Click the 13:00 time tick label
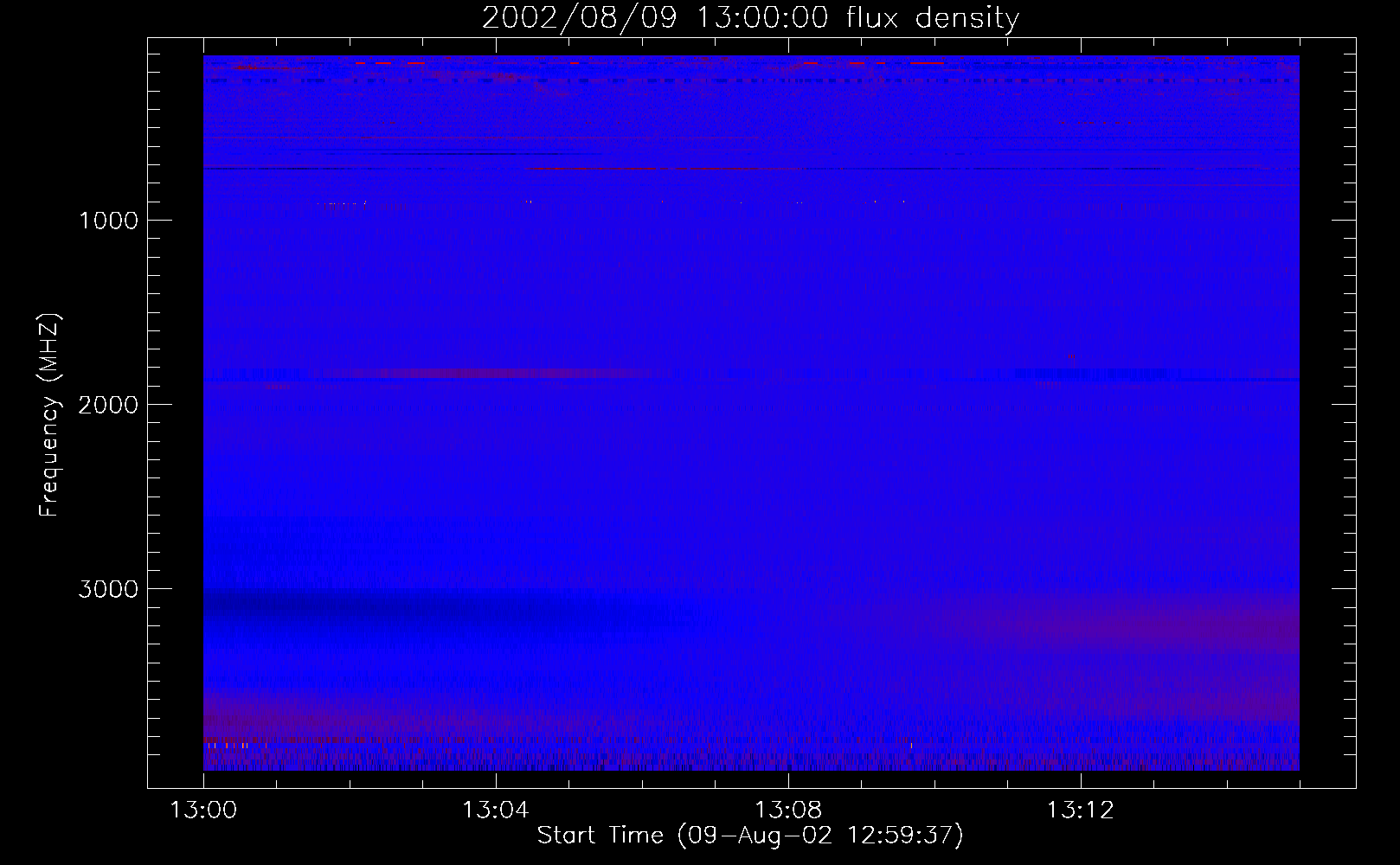Screen dimensions: 1400x865 (203, 811)
